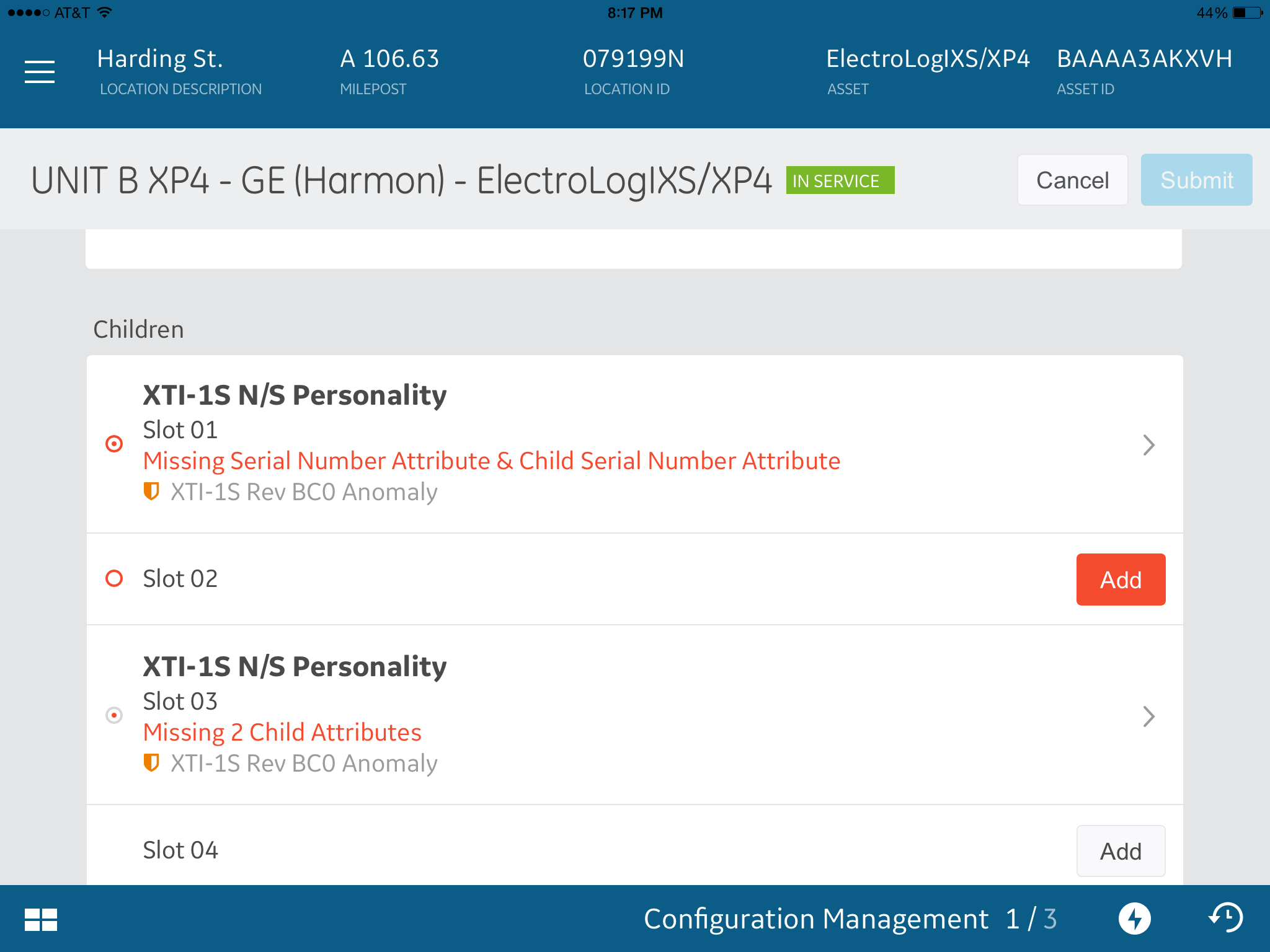
Task: Tap the lightning bolt action icon
Action: click(1135, 919)
